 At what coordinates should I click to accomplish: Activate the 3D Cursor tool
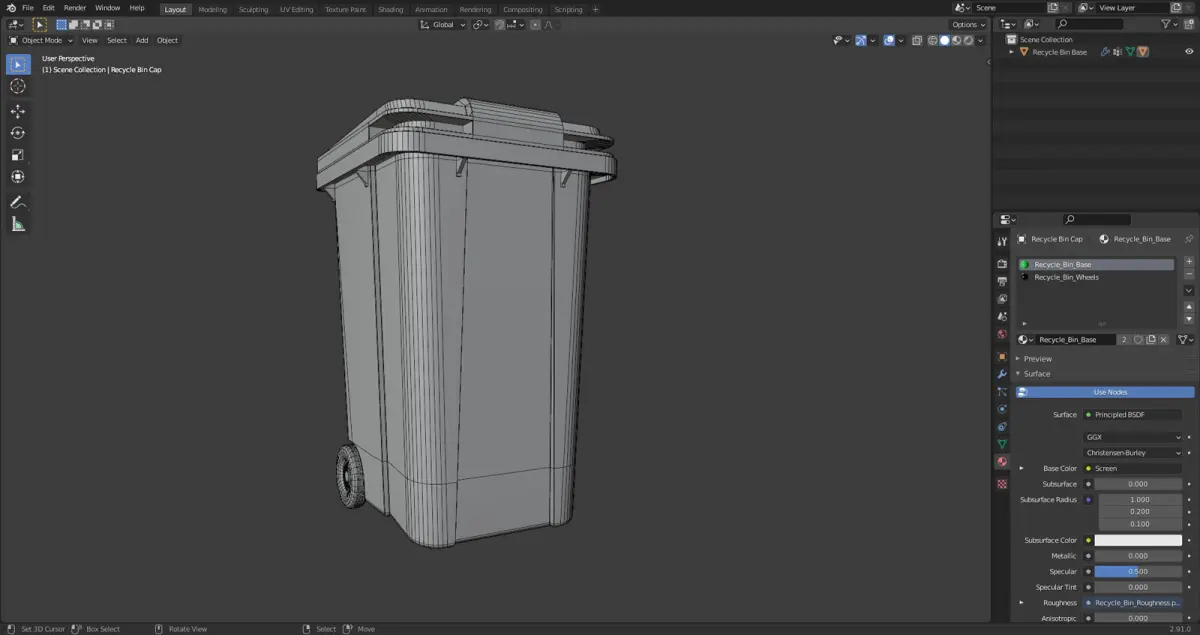[18, 86]
